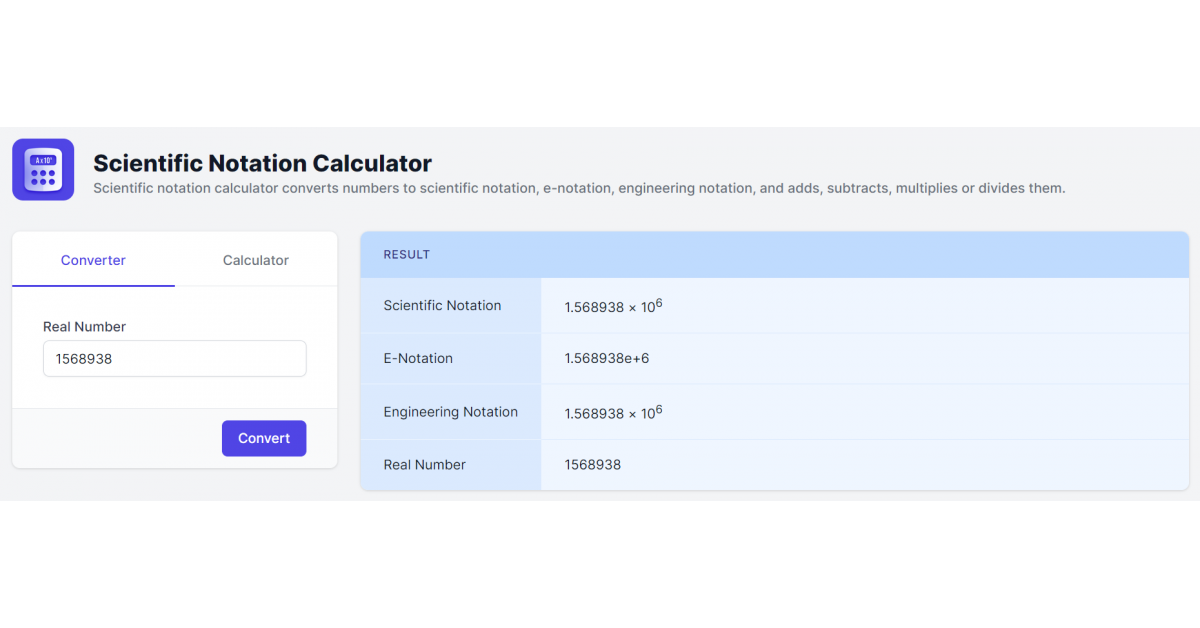The height and width of the screenshot is (628, 1200).
Task: Click the Scientific Notation row label
Action: 442,306
